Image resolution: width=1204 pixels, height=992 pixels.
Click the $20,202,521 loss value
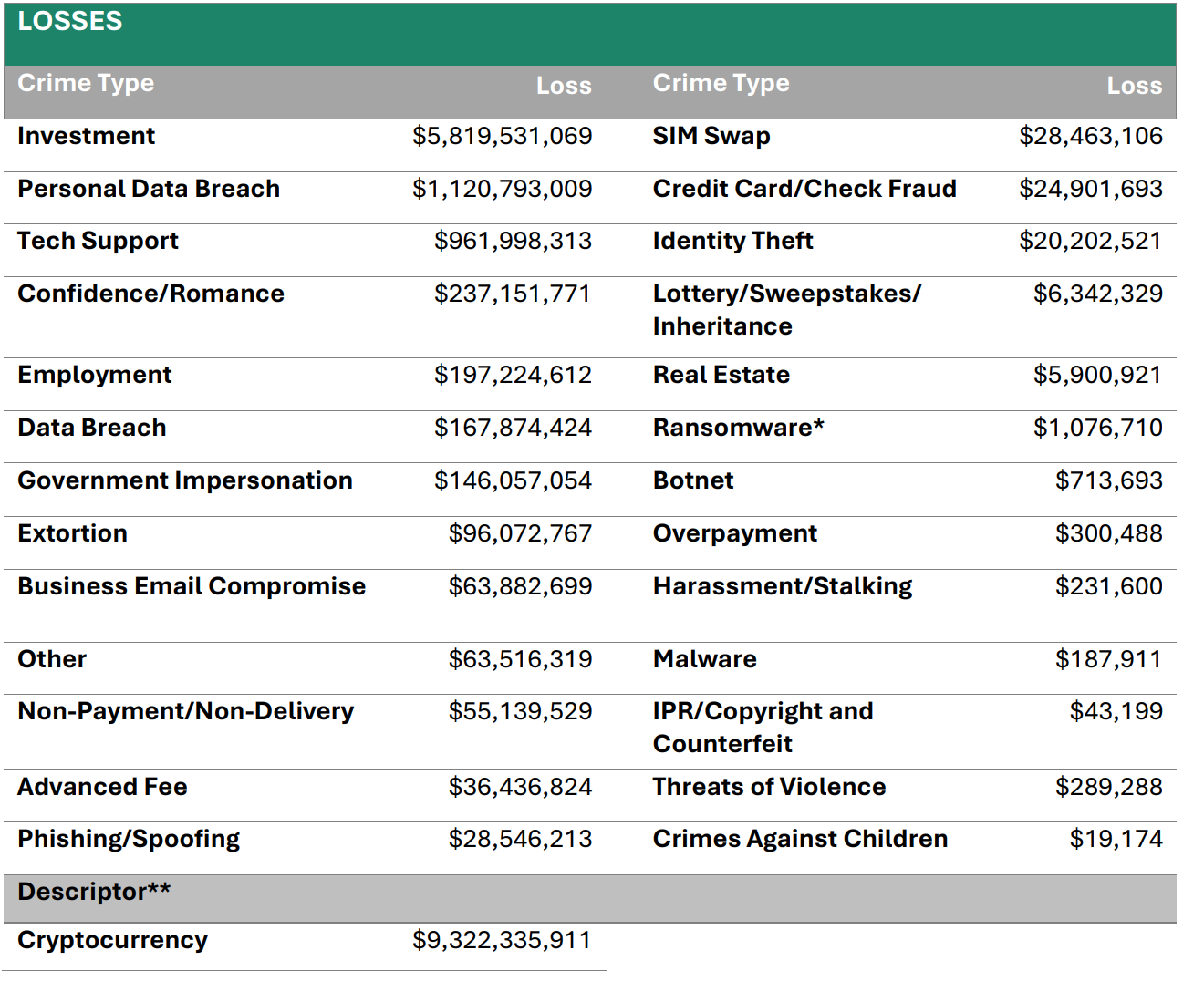click(1091, 241)
